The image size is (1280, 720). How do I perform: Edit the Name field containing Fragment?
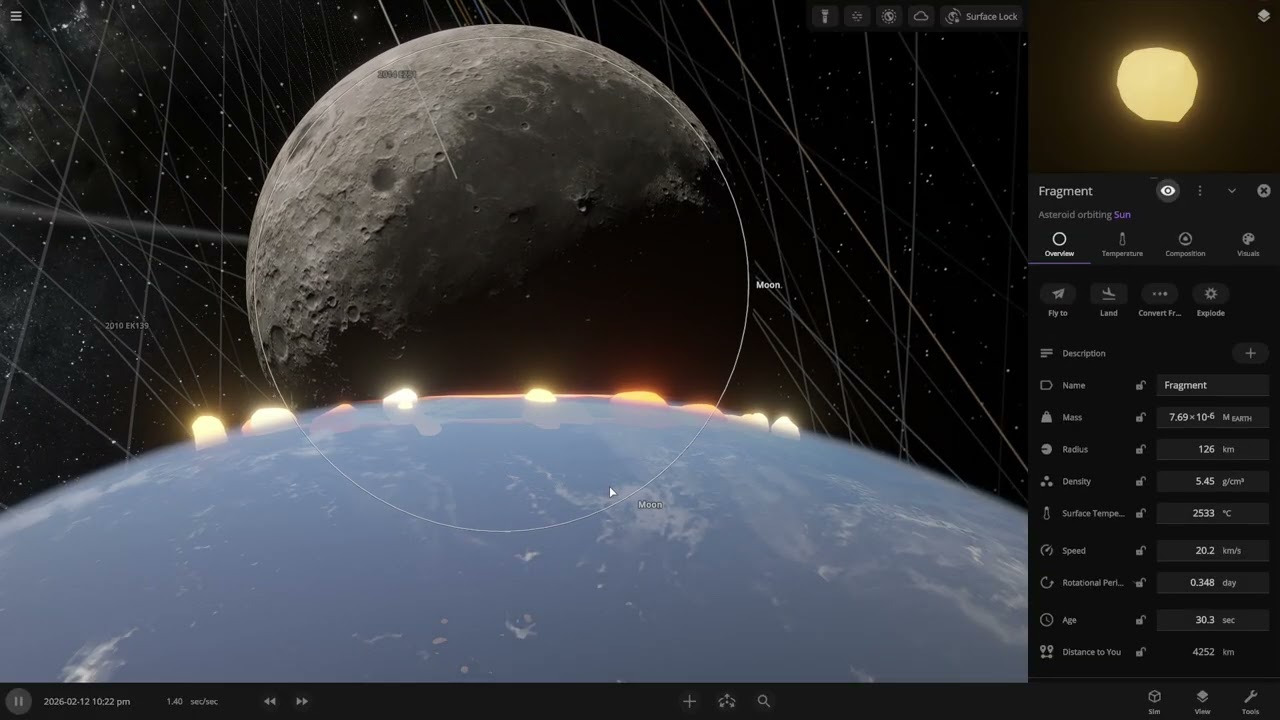(x=1213, y=385)
